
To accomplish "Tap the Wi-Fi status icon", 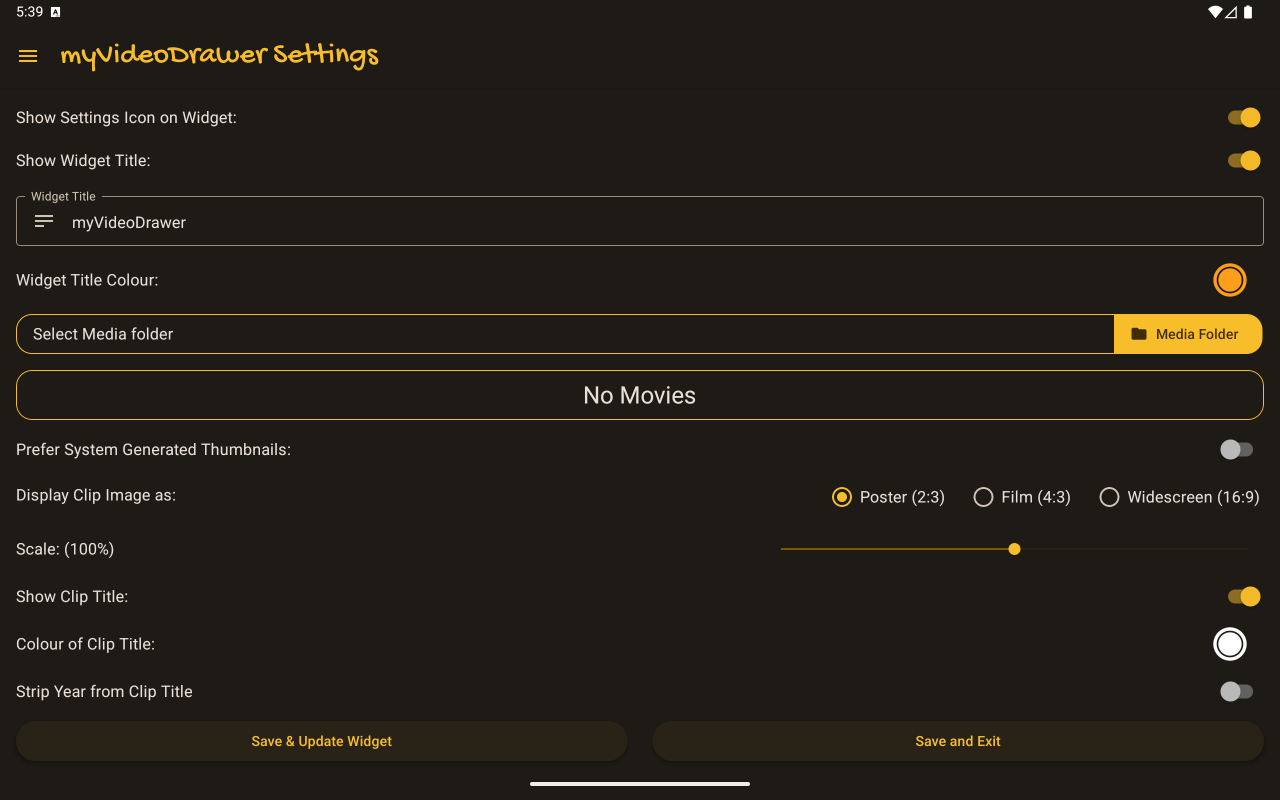I will click(x=1214, y=12).
